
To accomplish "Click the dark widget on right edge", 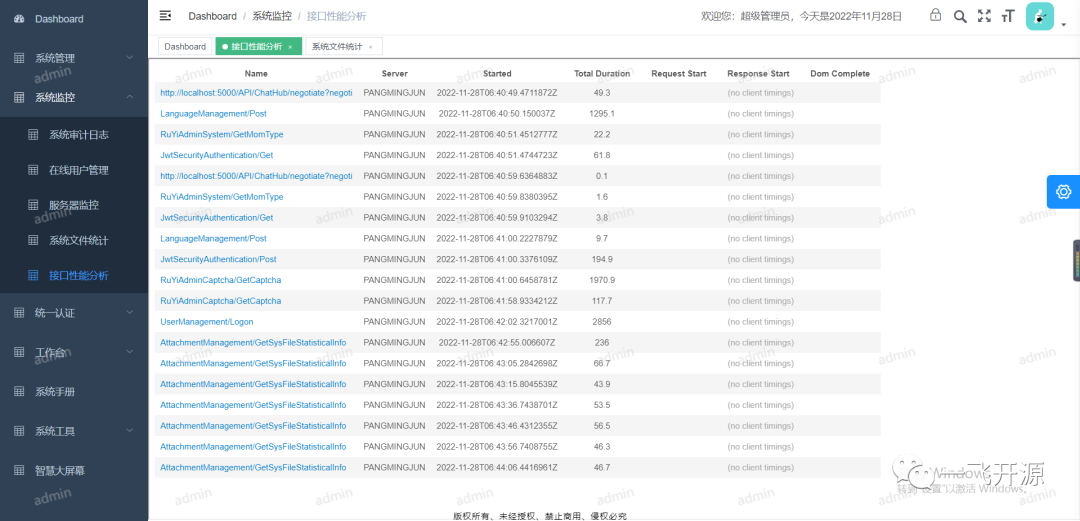I will point(1076,260).
